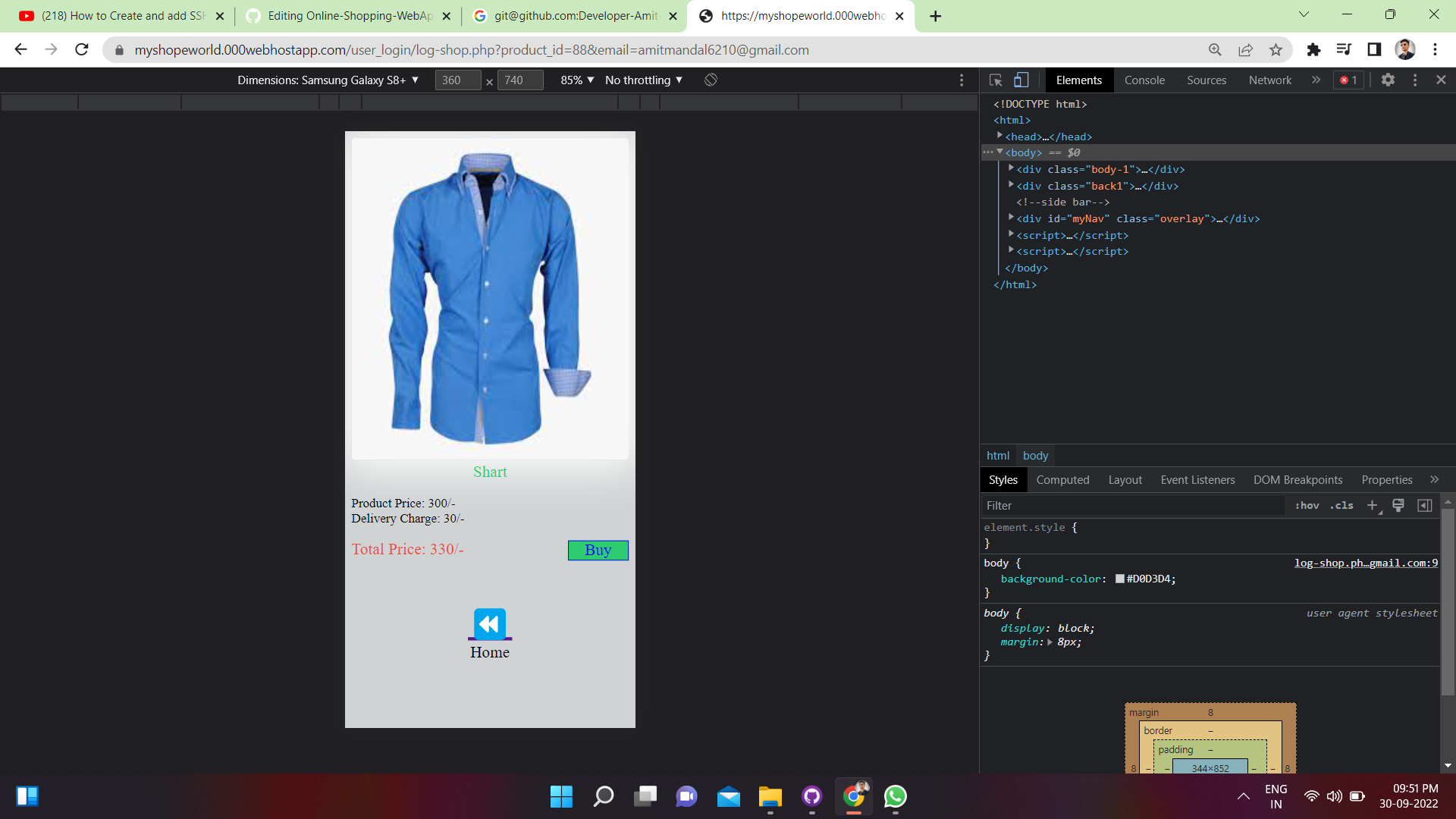Select the inspect element tool in DevTools
Viewport: 1456px width, 819px height.
point(995,80)
